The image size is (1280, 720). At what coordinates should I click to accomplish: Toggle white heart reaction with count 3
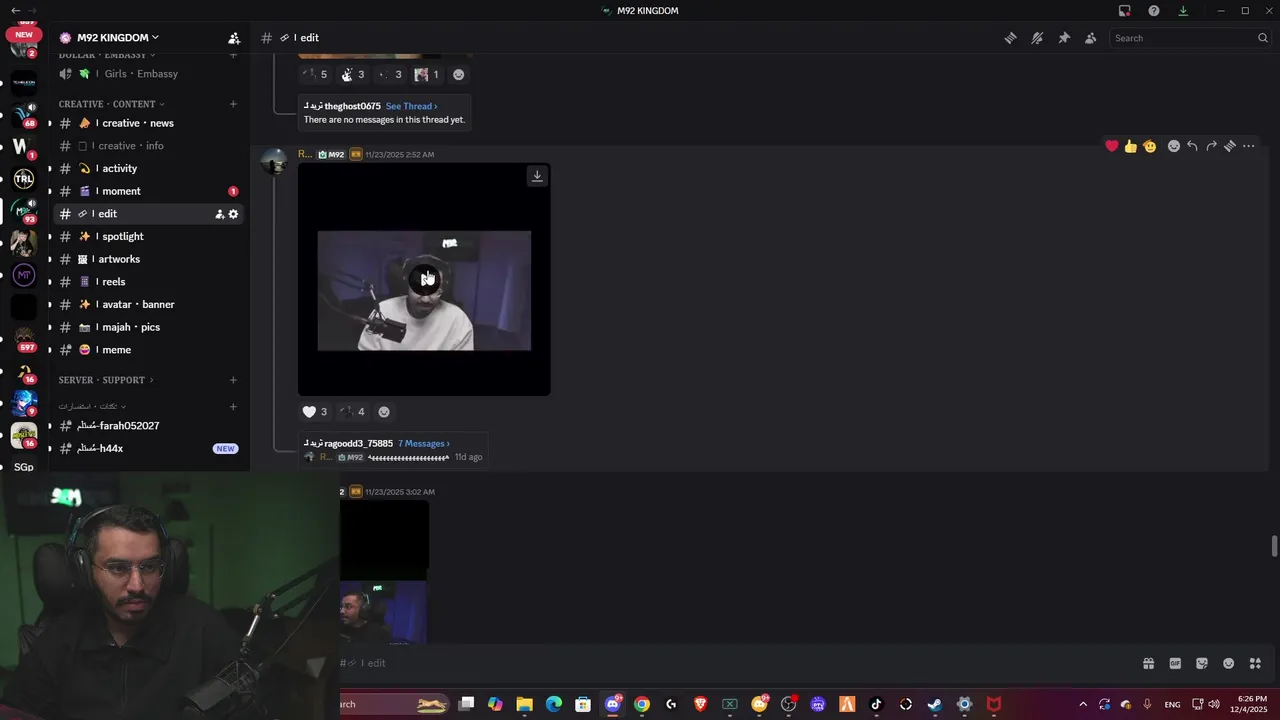tap(315, 411)
